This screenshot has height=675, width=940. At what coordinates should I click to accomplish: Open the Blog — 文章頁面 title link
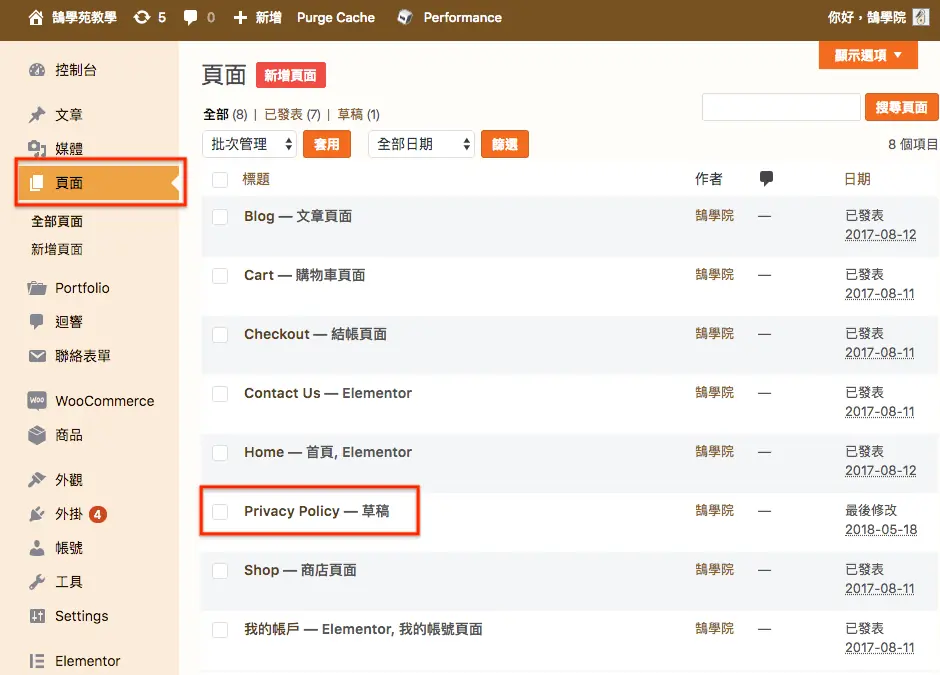(298, 216)
